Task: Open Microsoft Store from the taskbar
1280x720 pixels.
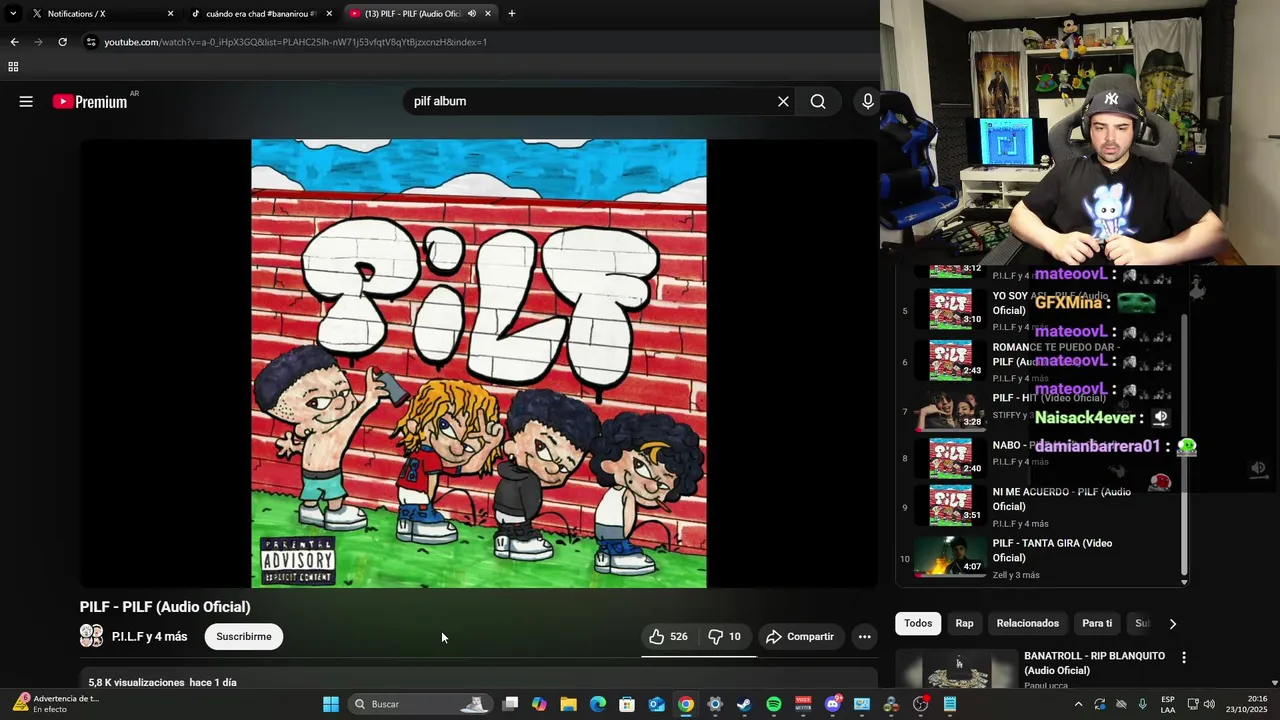Action: [x=627, y=704]
